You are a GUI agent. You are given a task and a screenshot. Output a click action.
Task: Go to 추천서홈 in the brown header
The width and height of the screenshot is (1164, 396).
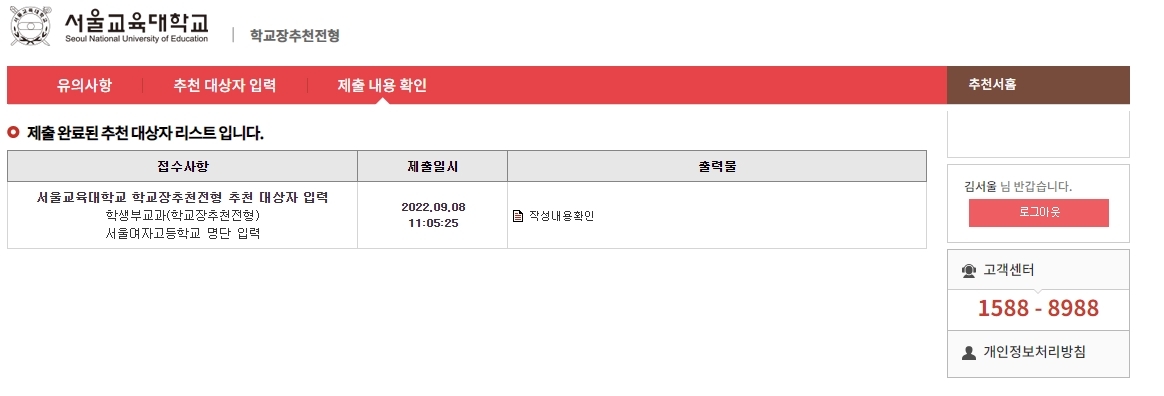click(992, 85)
